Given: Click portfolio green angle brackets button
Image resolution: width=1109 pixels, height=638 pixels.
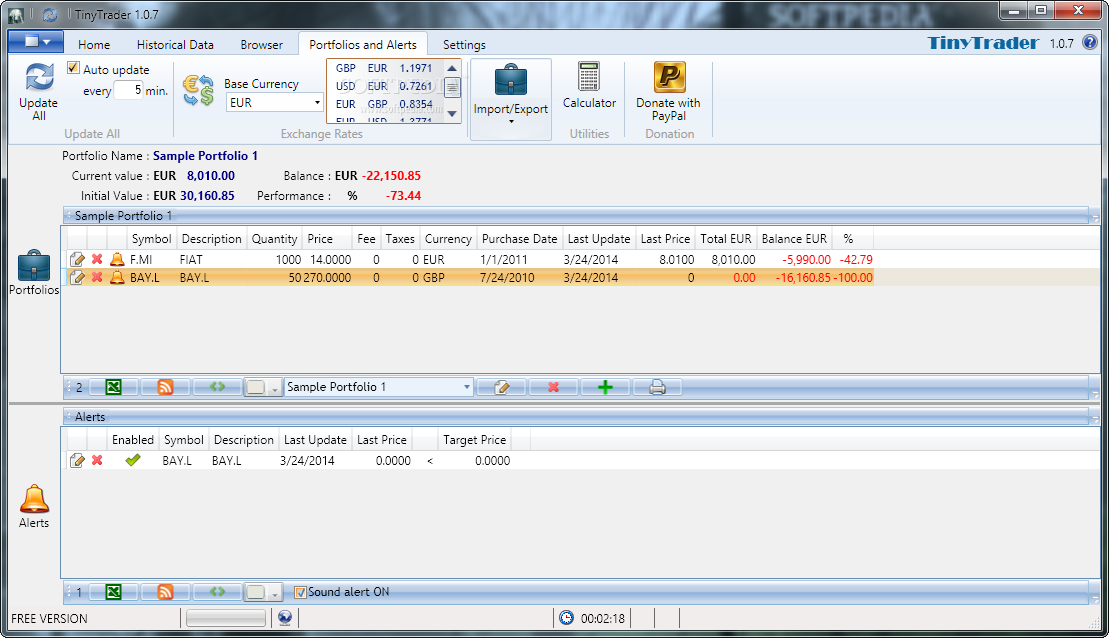Looking at the screenshot, I should pos(217,387).
